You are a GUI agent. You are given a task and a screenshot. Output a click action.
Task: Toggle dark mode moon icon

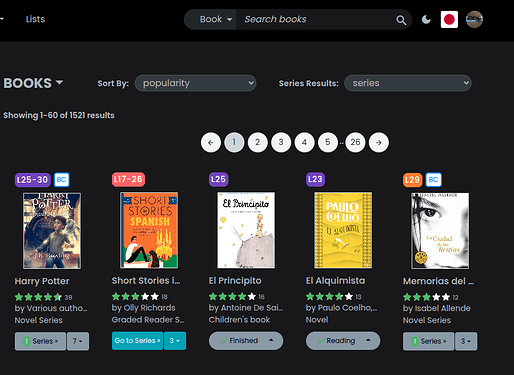426,20
